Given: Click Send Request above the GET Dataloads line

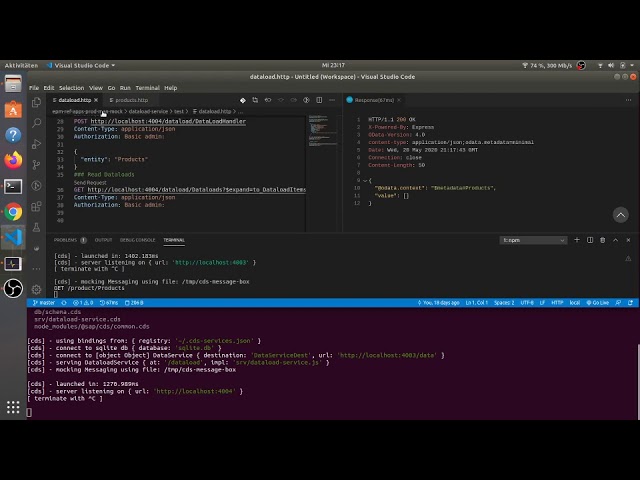Looking at the screenshot, I should 90,182.
